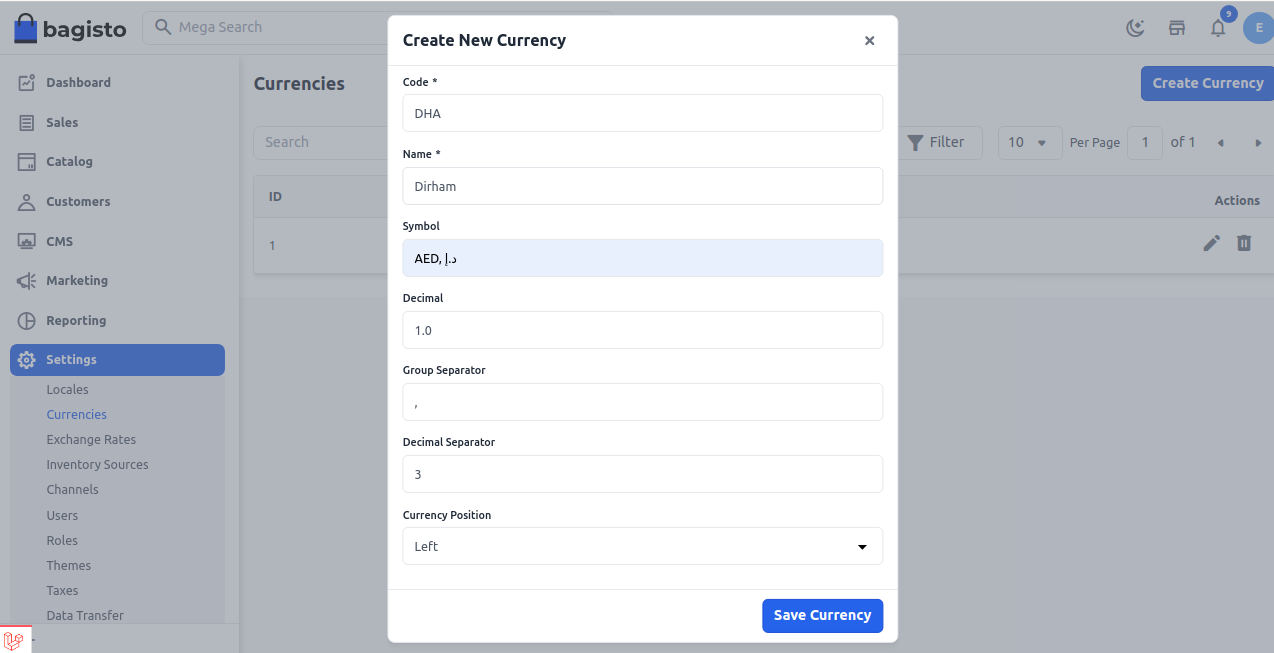
Task: Select CMS from the sidebar menu
Action: [60, 241]
